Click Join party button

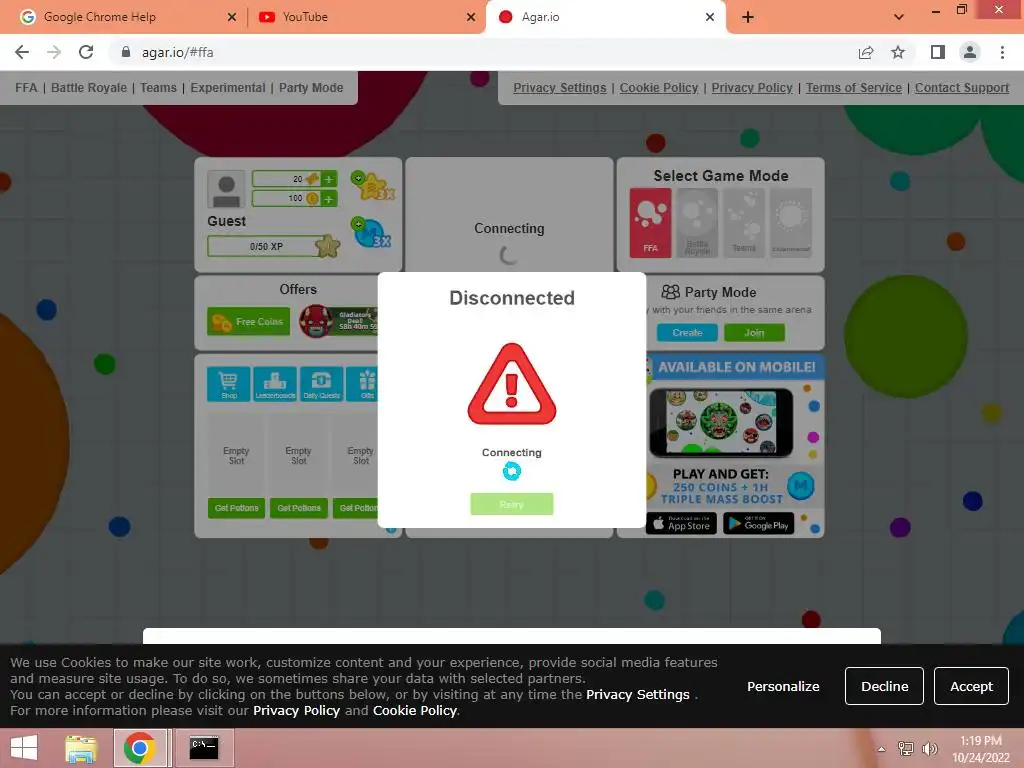[754, 332]
